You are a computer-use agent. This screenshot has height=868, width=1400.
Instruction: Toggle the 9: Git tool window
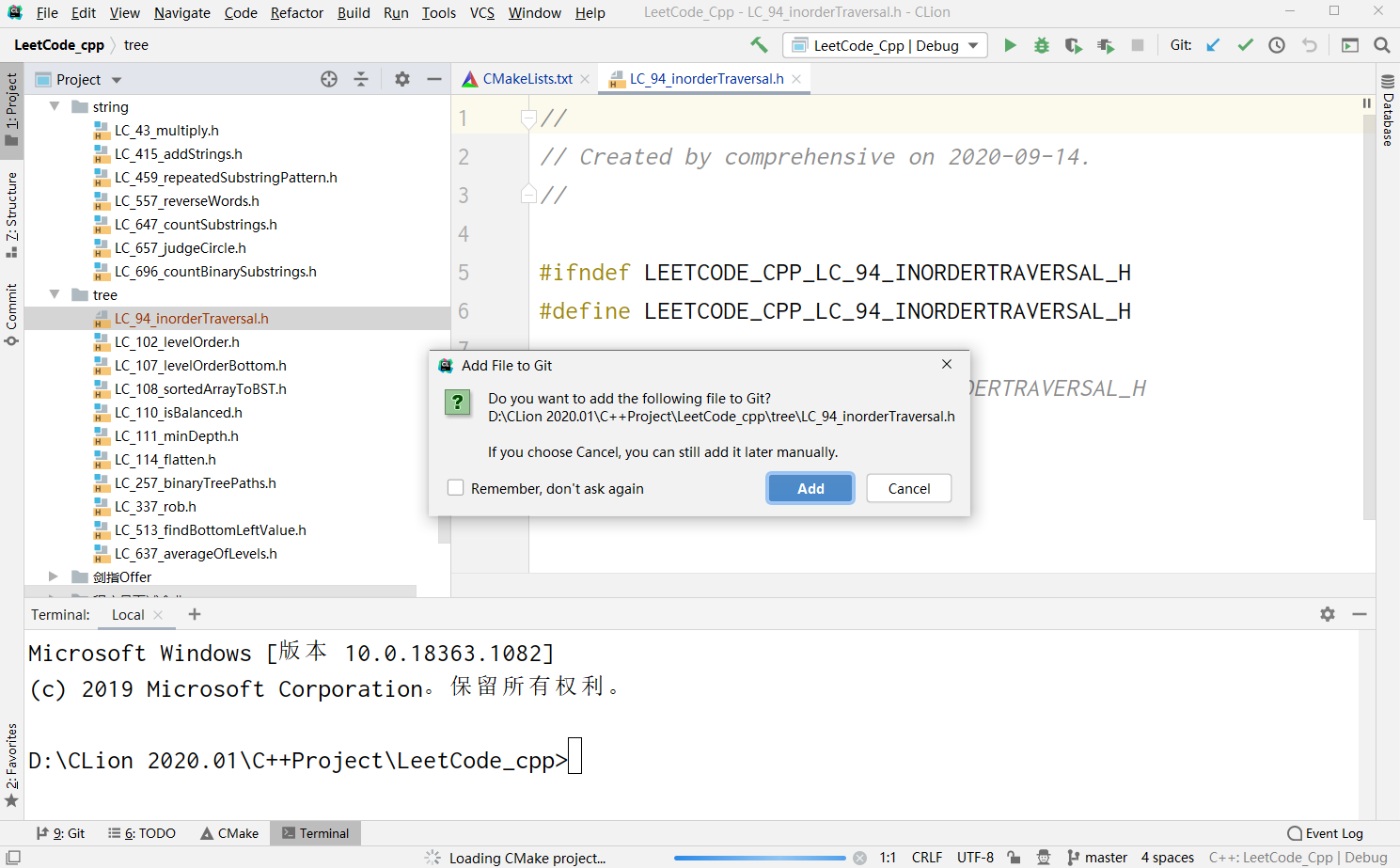(x=60, y=833)
